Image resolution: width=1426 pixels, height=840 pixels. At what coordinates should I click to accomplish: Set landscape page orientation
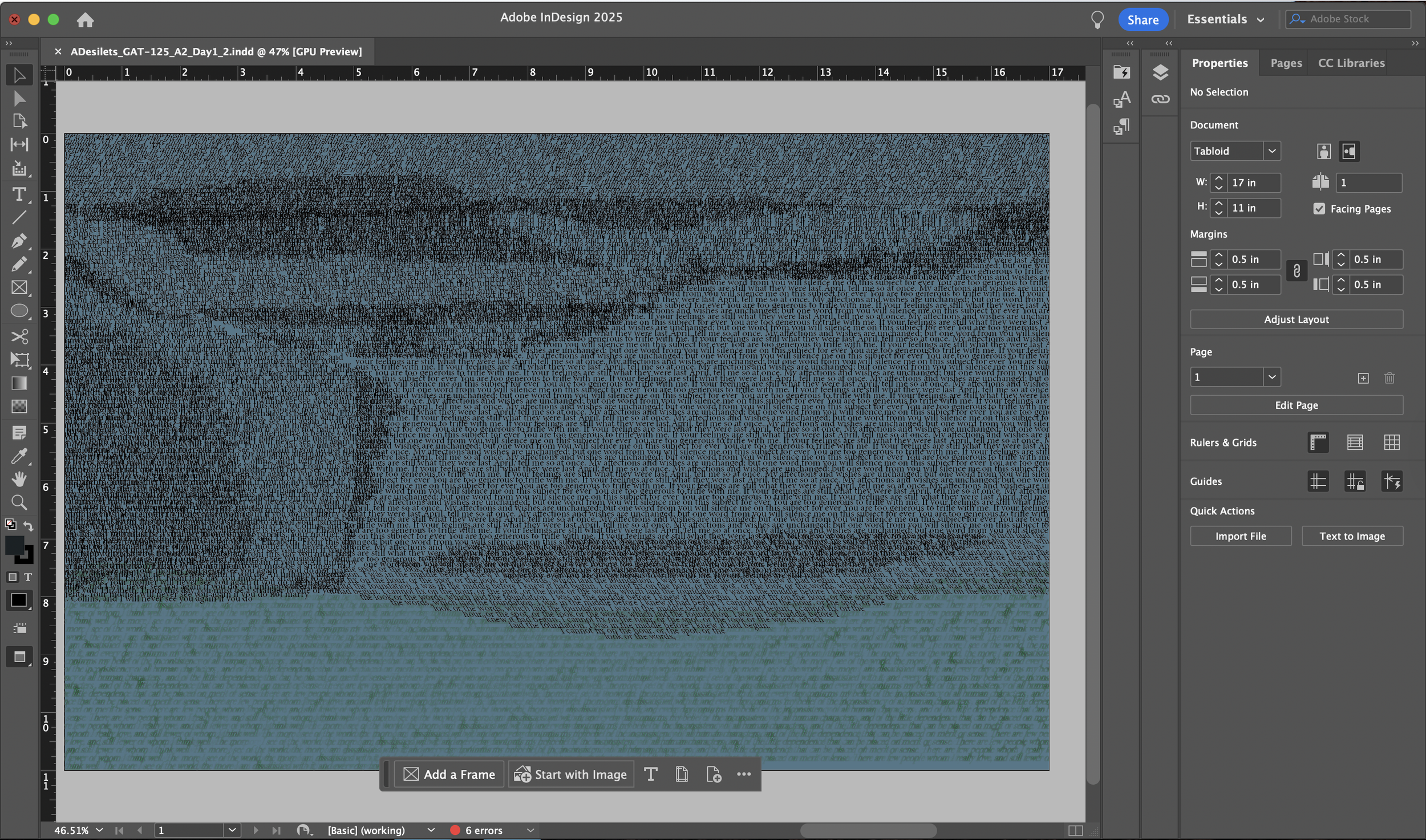click(x=1349, y=151)
